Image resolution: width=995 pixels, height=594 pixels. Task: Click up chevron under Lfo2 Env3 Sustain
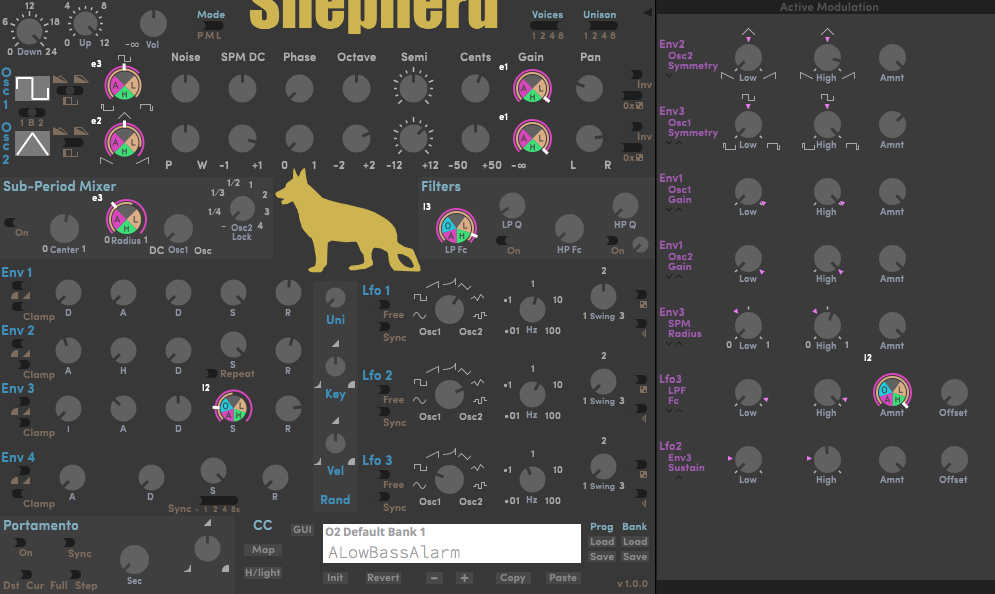[x=678, y=477]
